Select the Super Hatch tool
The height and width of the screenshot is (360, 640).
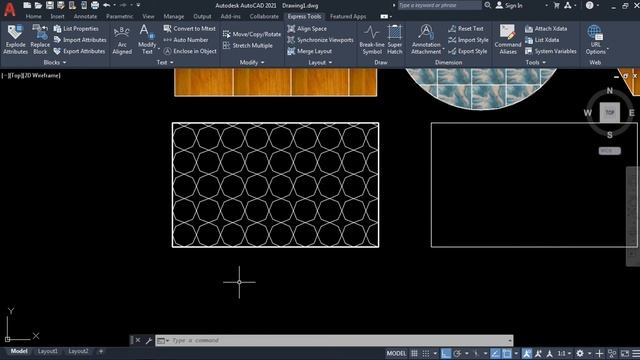pos(395,40)
